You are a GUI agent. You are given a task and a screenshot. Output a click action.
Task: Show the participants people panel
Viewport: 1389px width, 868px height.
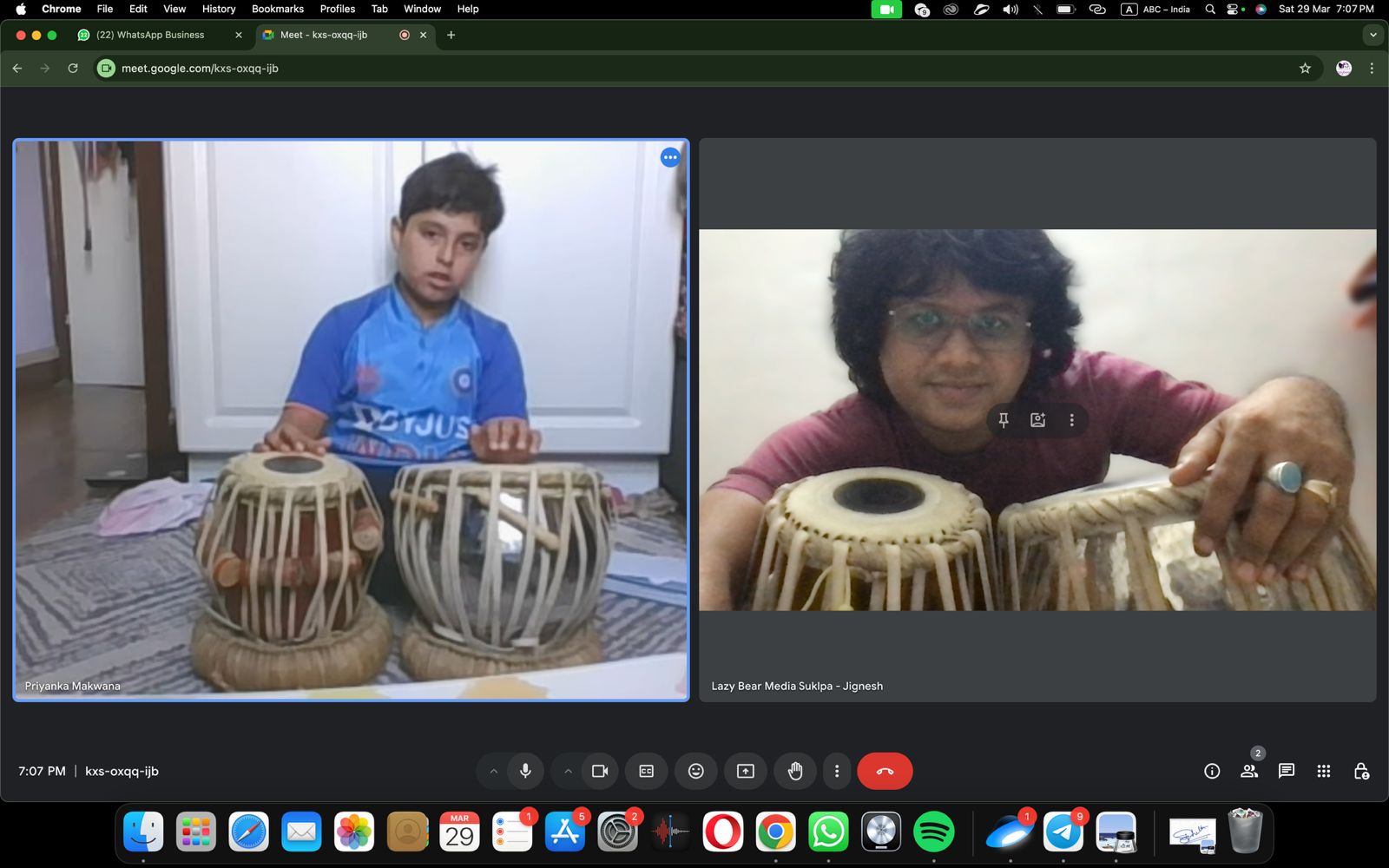tap(1249, 771)
